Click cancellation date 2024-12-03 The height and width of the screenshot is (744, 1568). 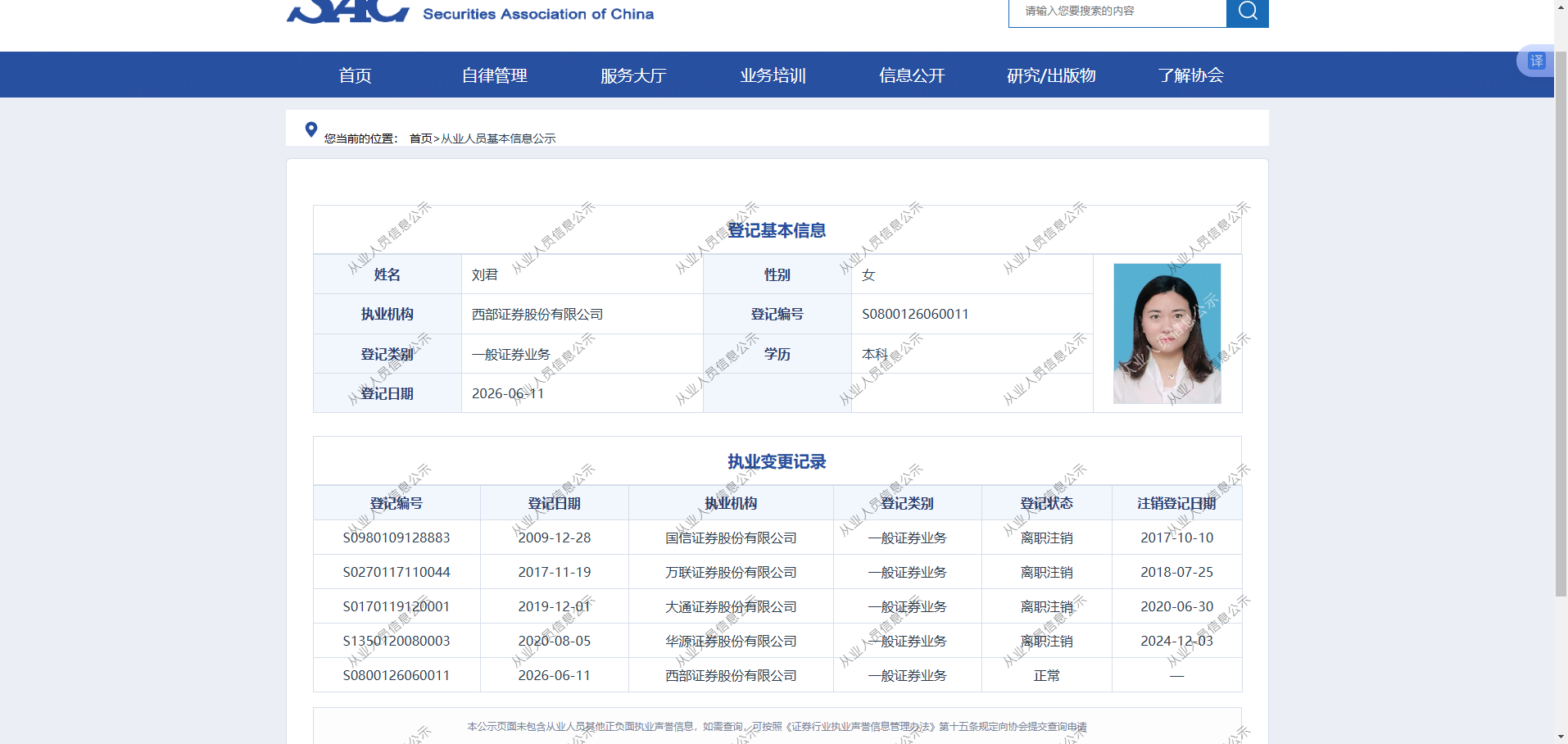1177,641
